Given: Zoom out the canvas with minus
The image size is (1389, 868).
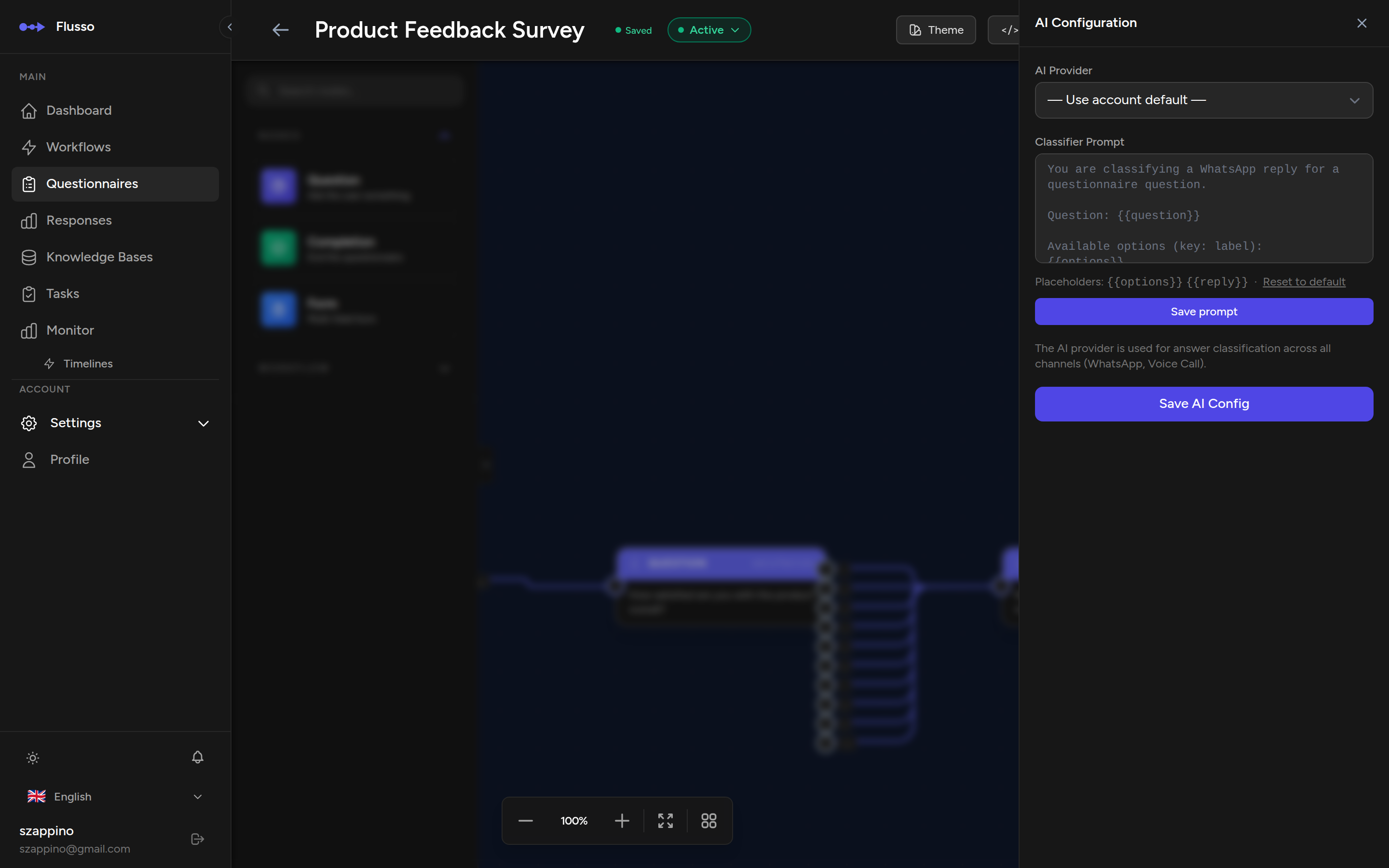Looking at the screenshot, I should point(525,821).
